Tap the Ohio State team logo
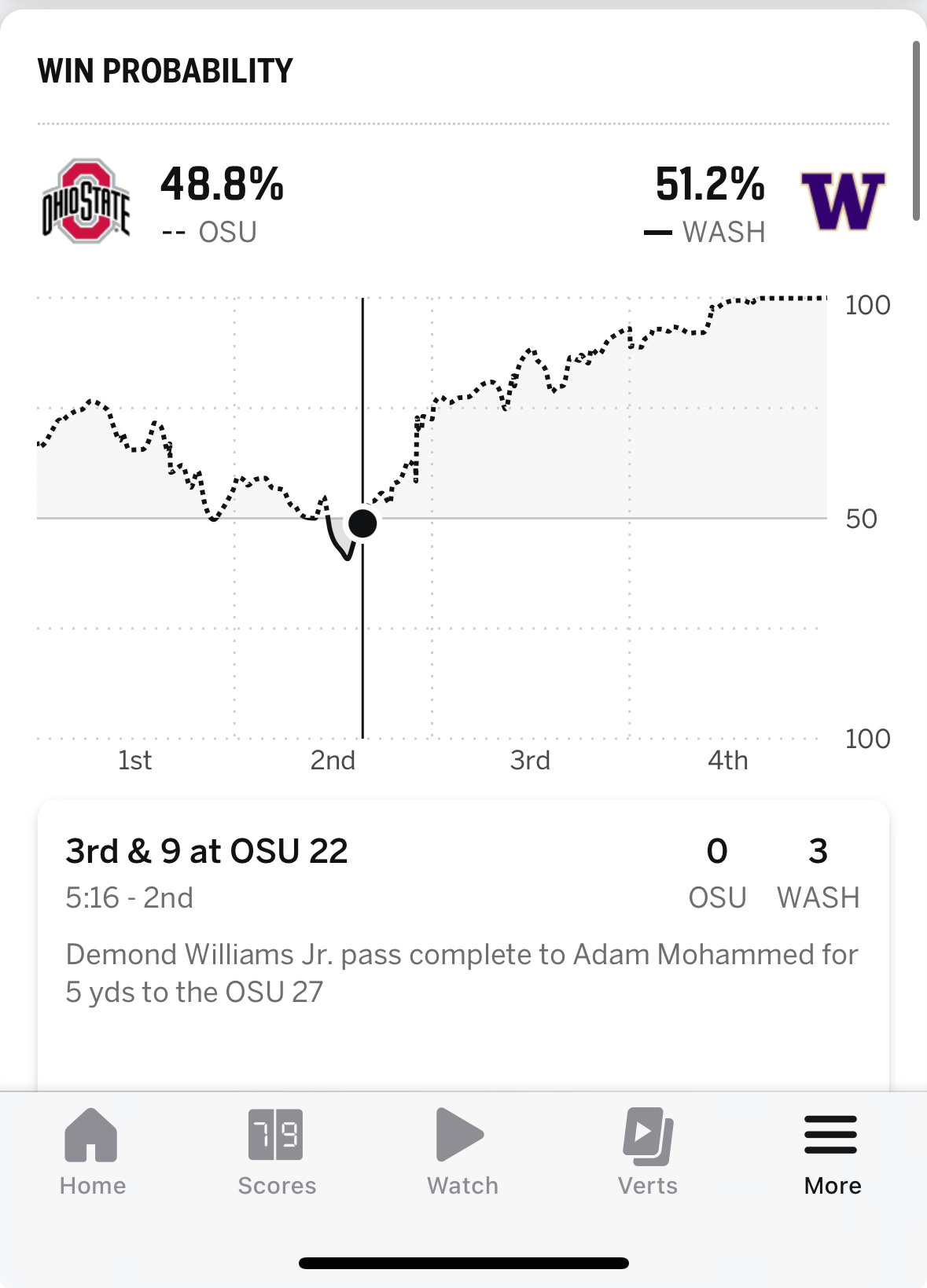The width and height of the screenshot is (927, 1288). pos(86,201)
